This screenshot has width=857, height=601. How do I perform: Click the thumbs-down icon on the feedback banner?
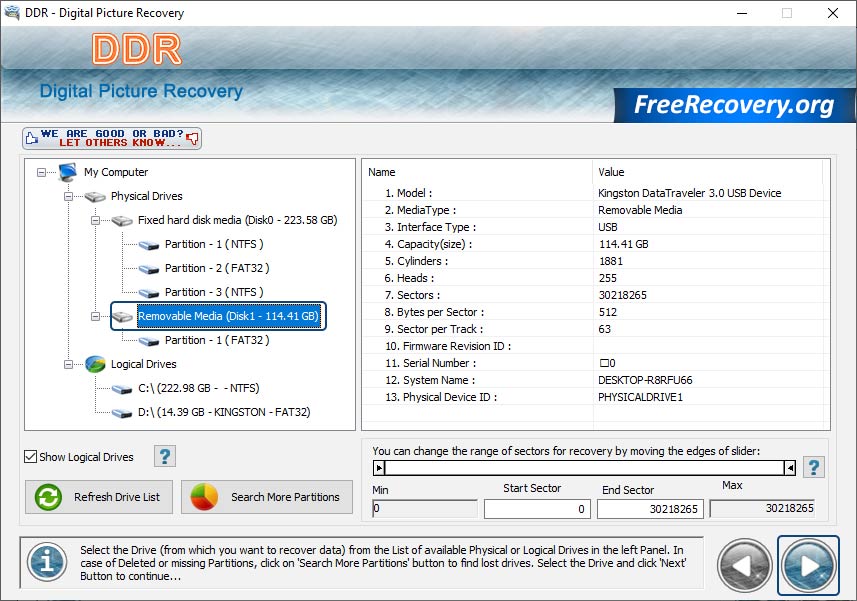[x=192, y=138]
